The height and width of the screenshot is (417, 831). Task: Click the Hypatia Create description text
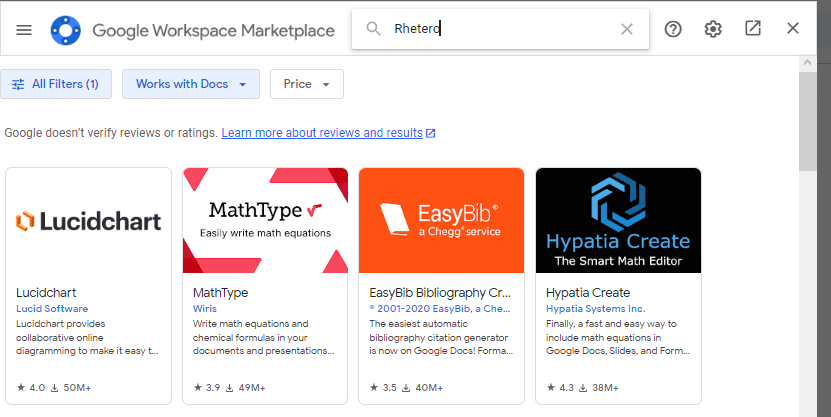click(x=618, y=337)
